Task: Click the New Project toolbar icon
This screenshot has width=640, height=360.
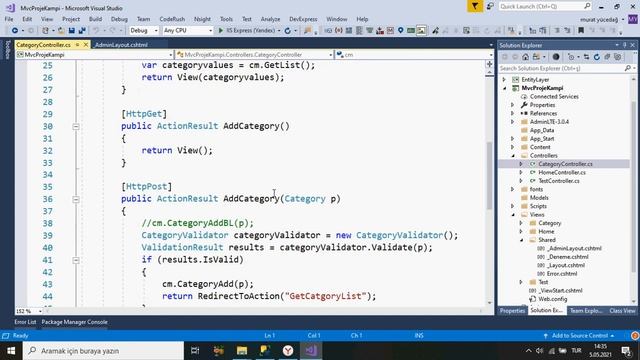Action: [x=45, y=31]
